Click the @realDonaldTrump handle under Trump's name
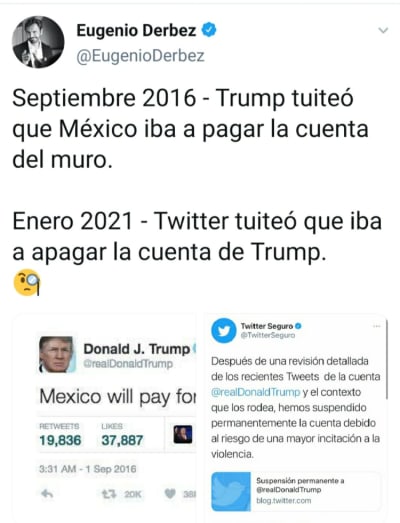This screenshot has height=523, width=400. tap(128, 364)
